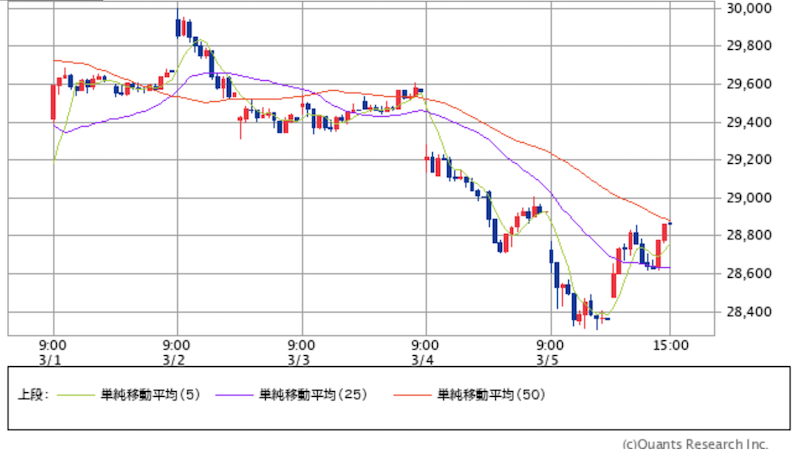800x467 pixels.
Task: Click the 29,800 price axis label
Action: (x=749, y=46)
